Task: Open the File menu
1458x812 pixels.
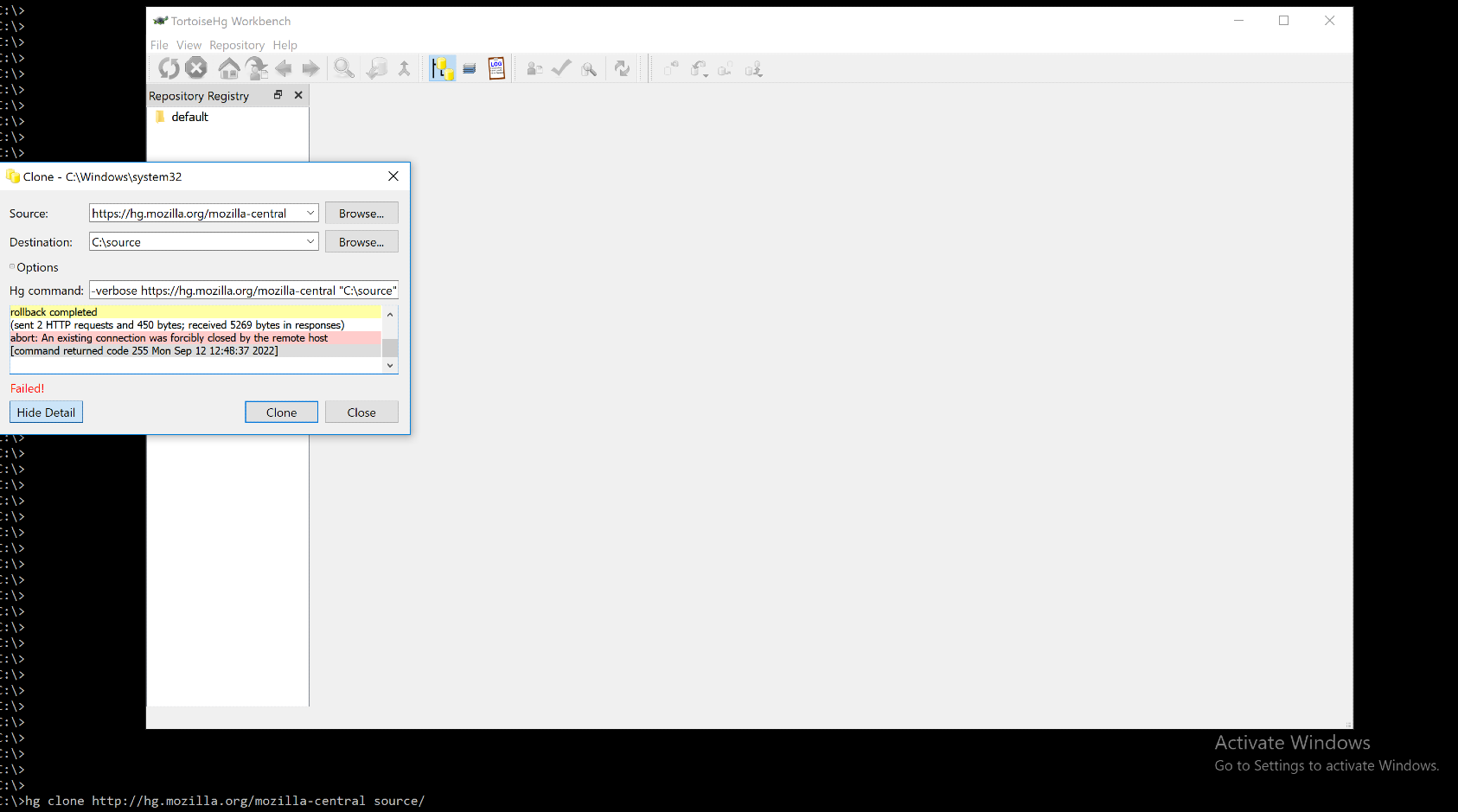Action: coord(159,45)
